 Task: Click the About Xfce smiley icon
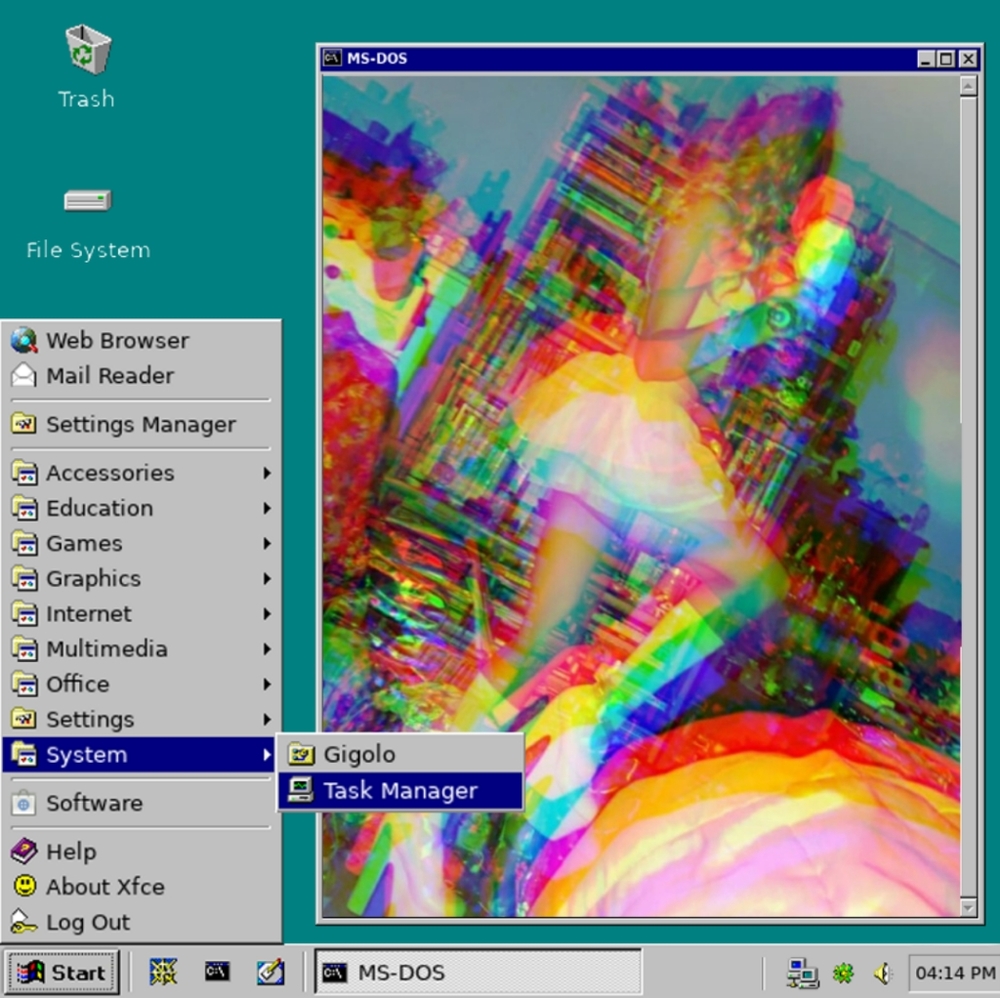point(24,887)
